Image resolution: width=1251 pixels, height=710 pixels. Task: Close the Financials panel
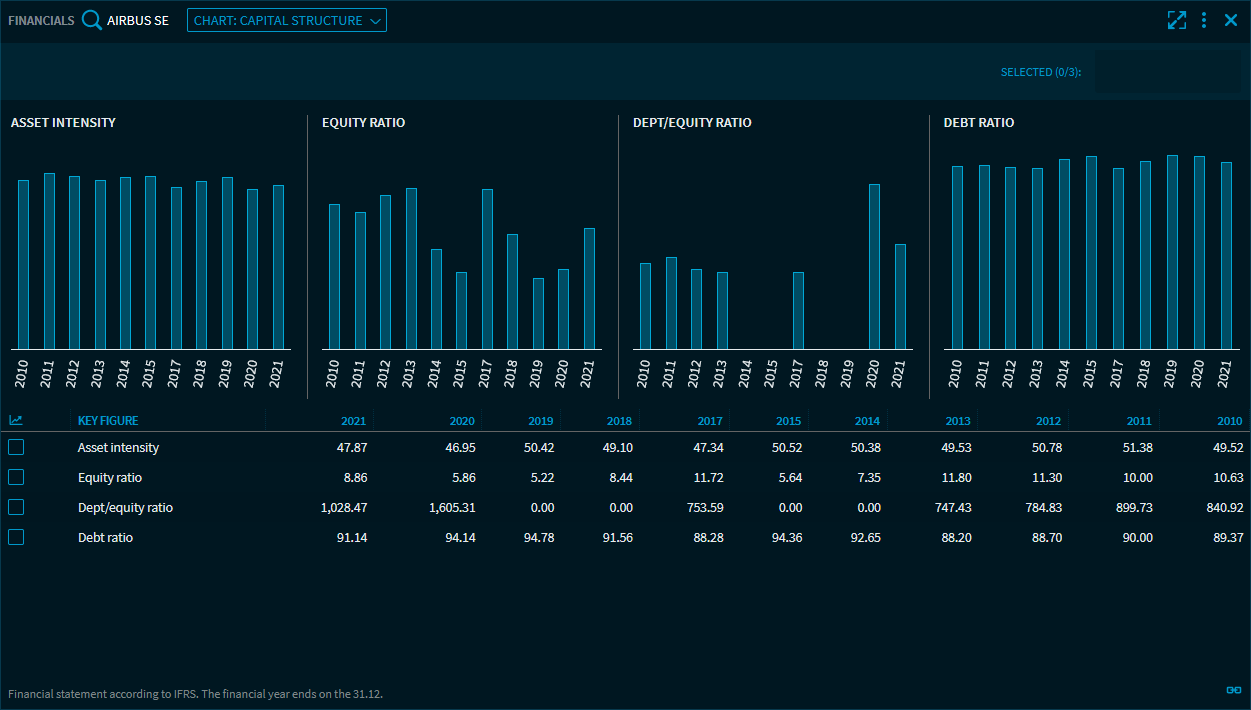(x=1231, y=20)
